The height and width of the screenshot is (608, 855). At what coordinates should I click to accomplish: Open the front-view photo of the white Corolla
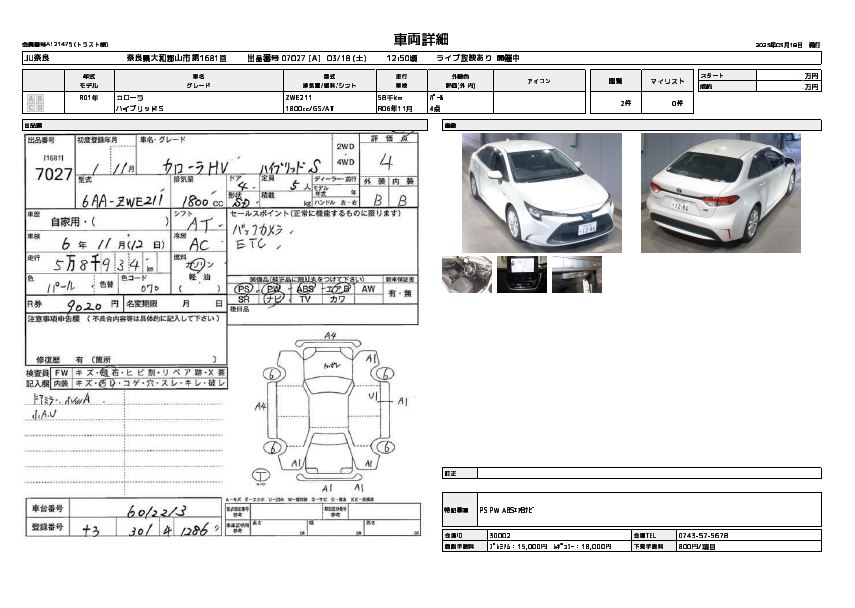(541, 193)
